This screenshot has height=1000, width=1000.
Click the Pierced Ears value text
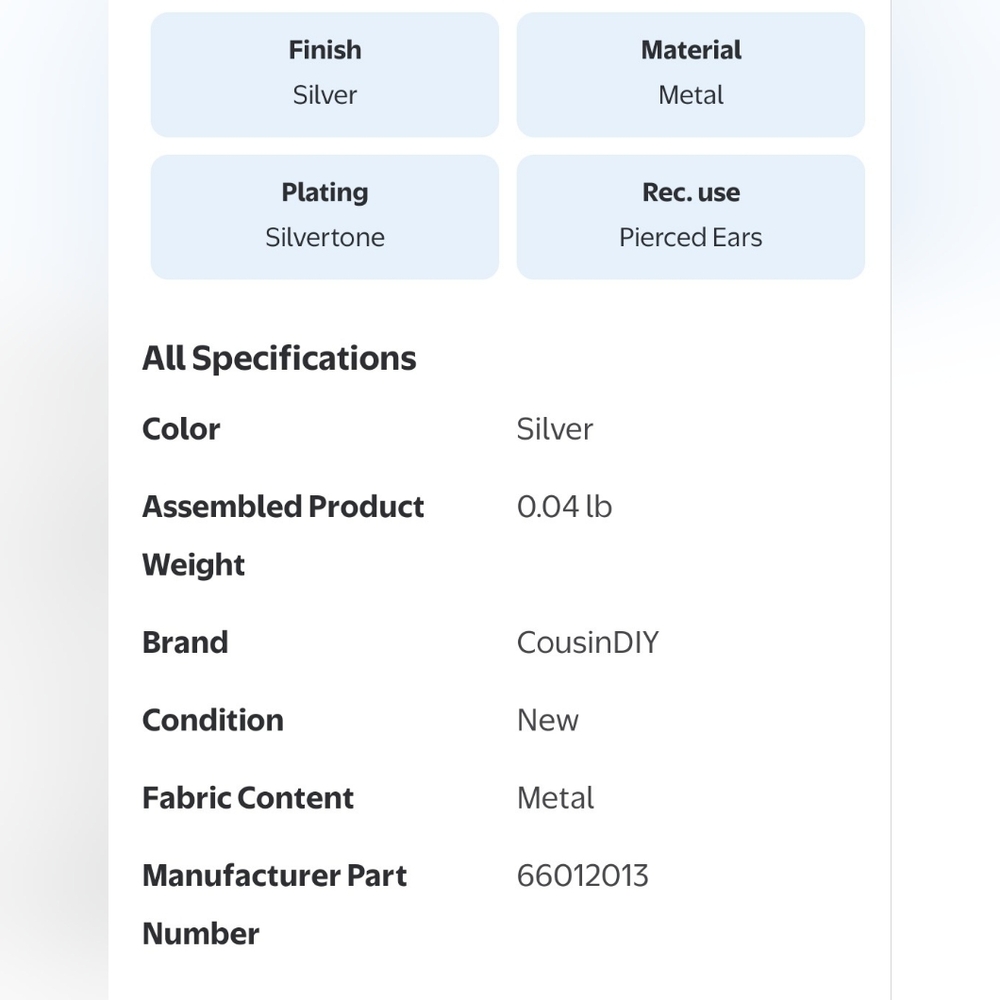pos(691,237)
